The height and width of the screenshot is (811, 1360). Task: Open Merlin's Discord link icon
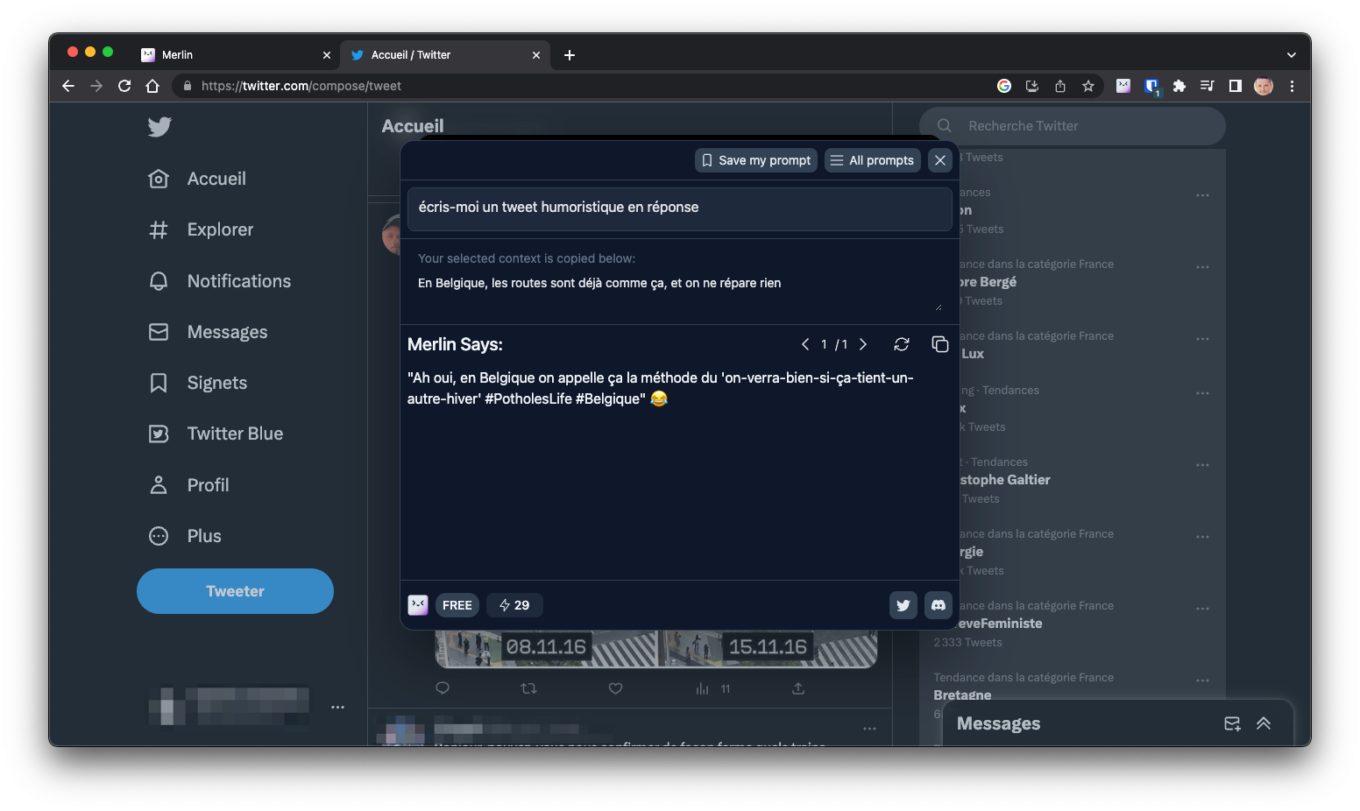click(x=938, y=605)
